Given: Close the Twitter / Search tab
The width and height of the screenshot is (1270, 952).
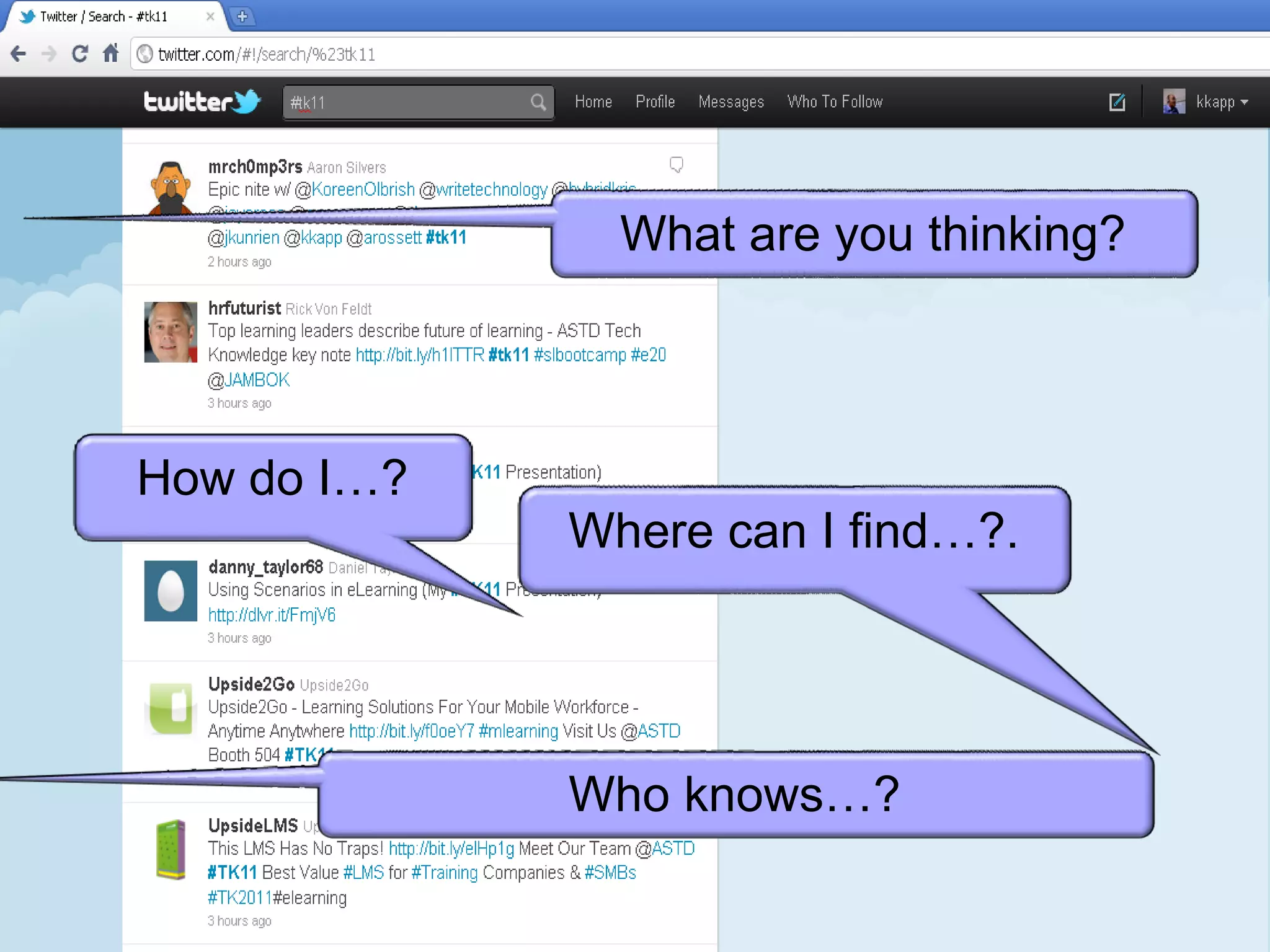Looking at the screenshot, I should [210, 17].
